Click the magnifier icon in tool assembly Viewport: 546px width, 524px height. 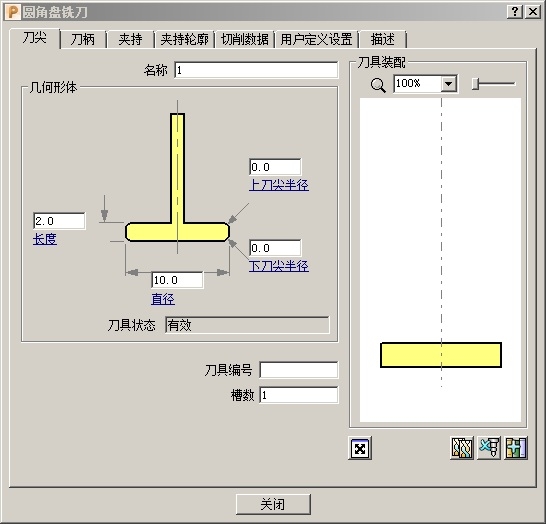tap(378, 85)
